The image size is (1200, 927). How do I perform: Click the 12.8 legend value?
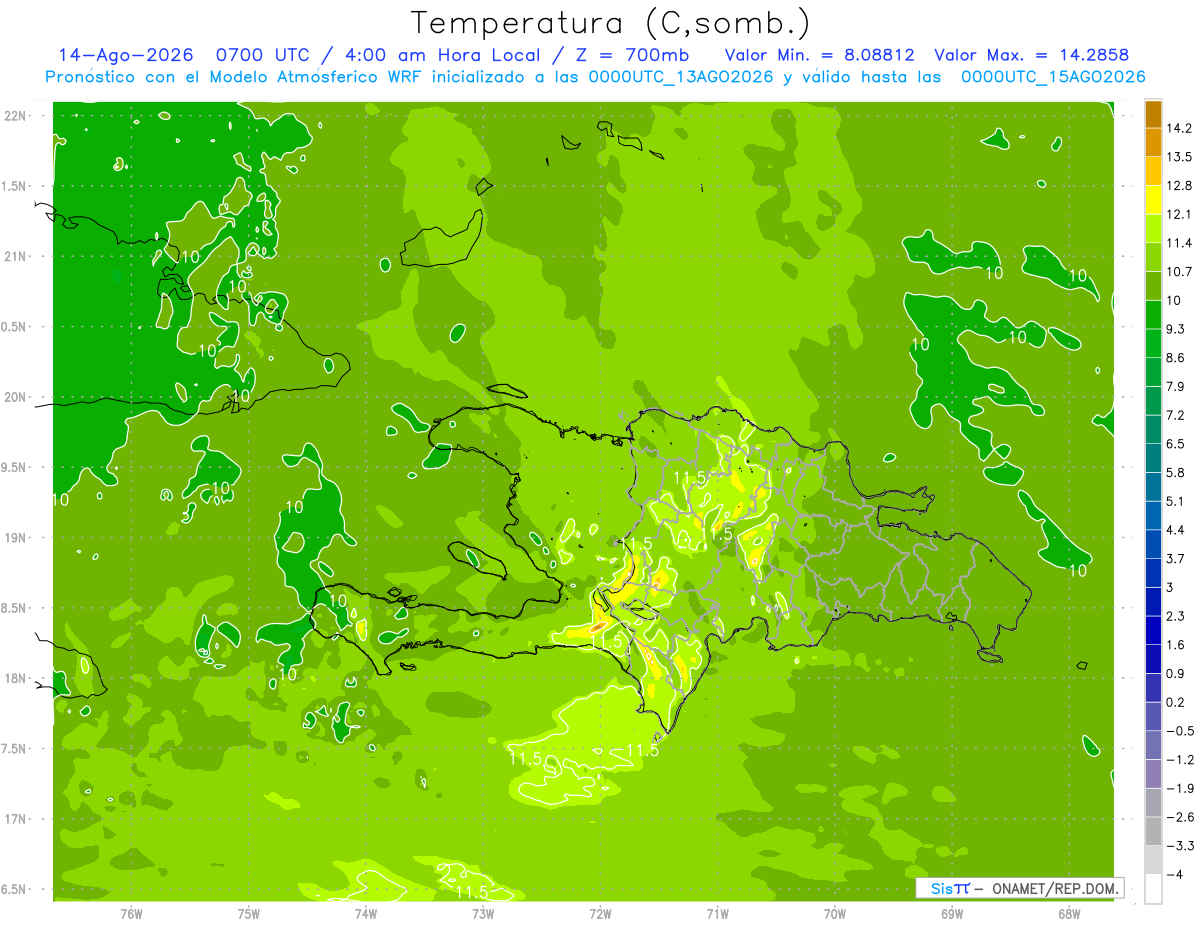coord(1179,185)
